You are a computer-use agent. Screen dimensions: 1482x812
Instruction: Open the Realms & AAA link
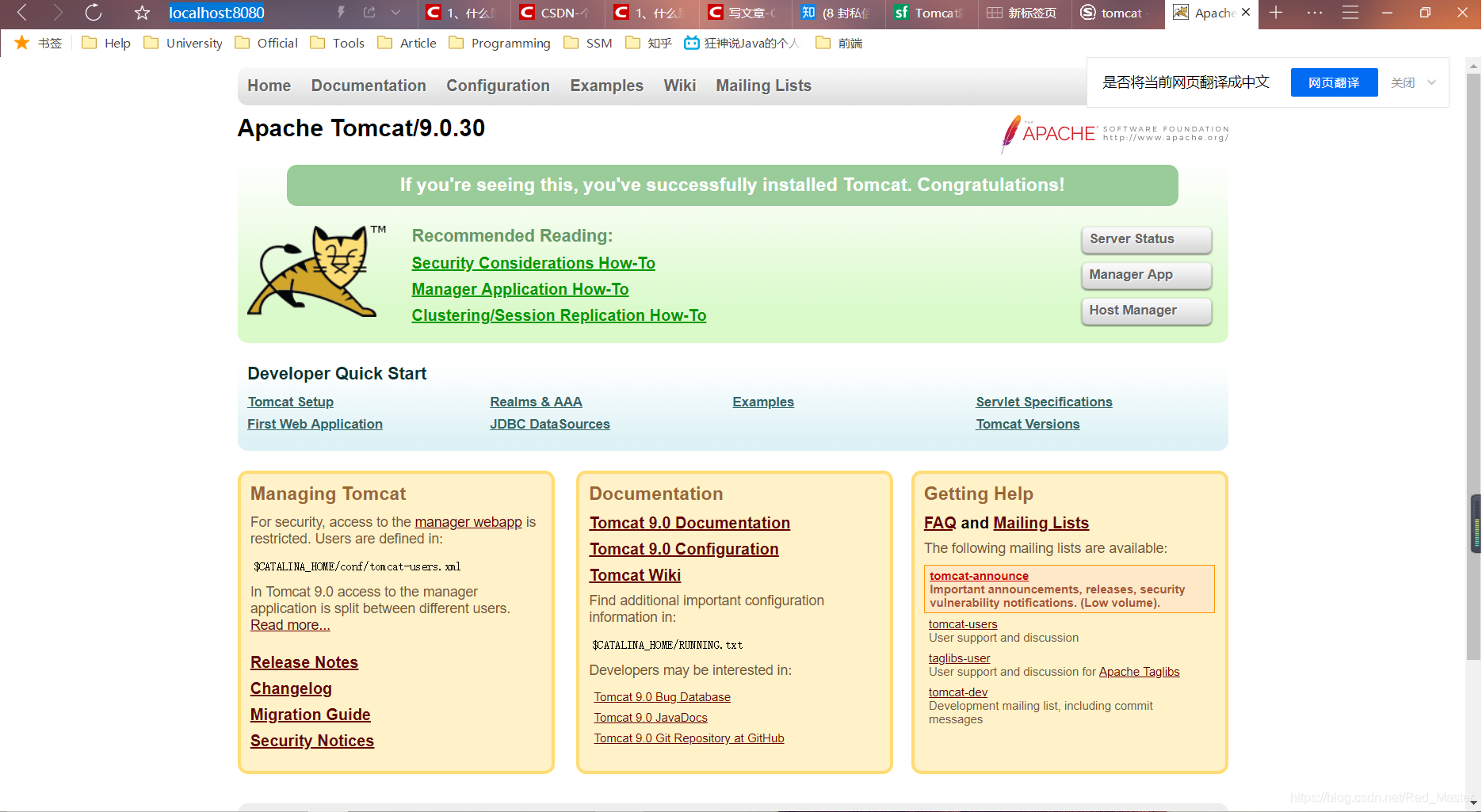click(x=536, y=402)
